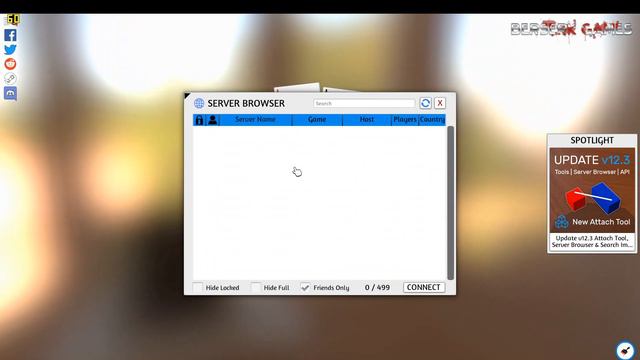The image size is (640, 360).
Task: Sort servers by Players column
Action: click(405, 120)
